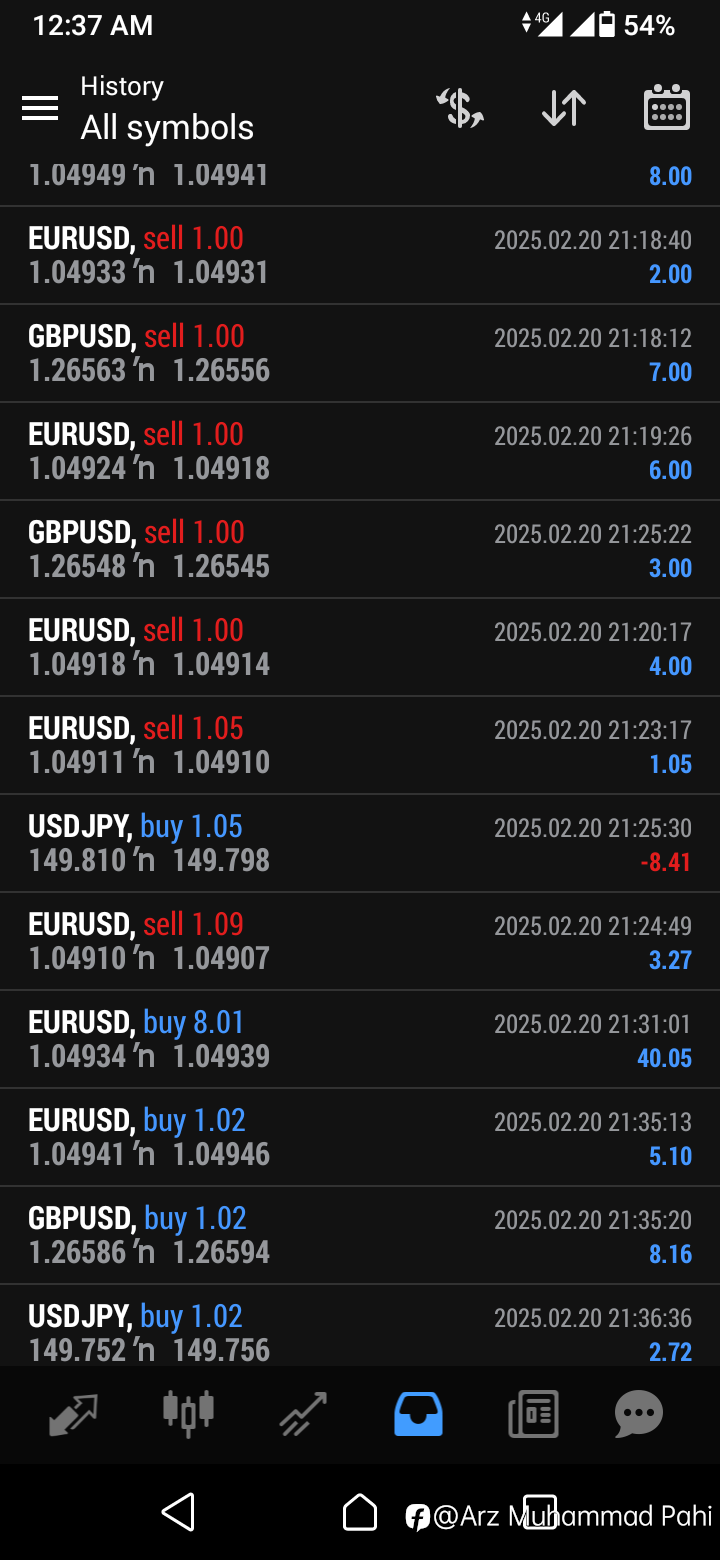This screenshot has height=1560, width=720.
Task: Open GBPUSD sell at 1.26563 entry
Action: pyautogui.click(x=360, y=353)
